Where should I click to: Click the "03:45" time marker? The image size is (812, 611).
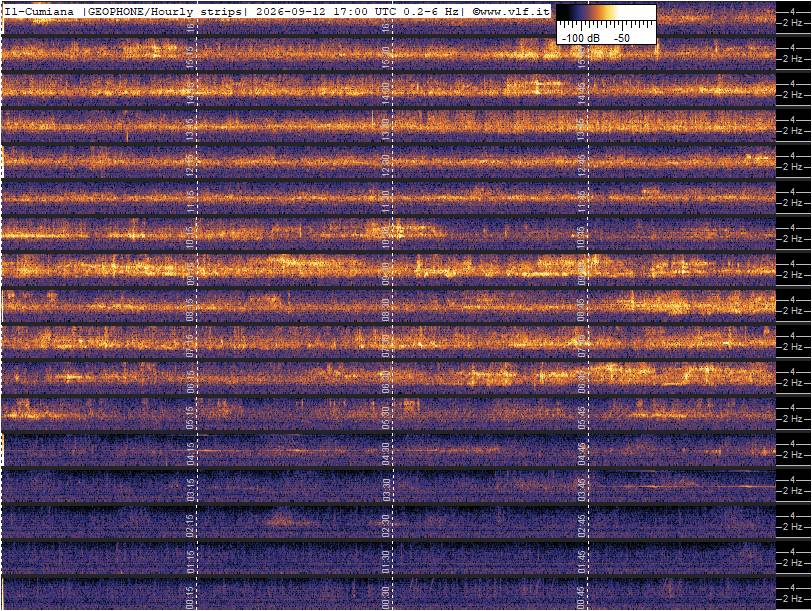click(x=582, y=490)
